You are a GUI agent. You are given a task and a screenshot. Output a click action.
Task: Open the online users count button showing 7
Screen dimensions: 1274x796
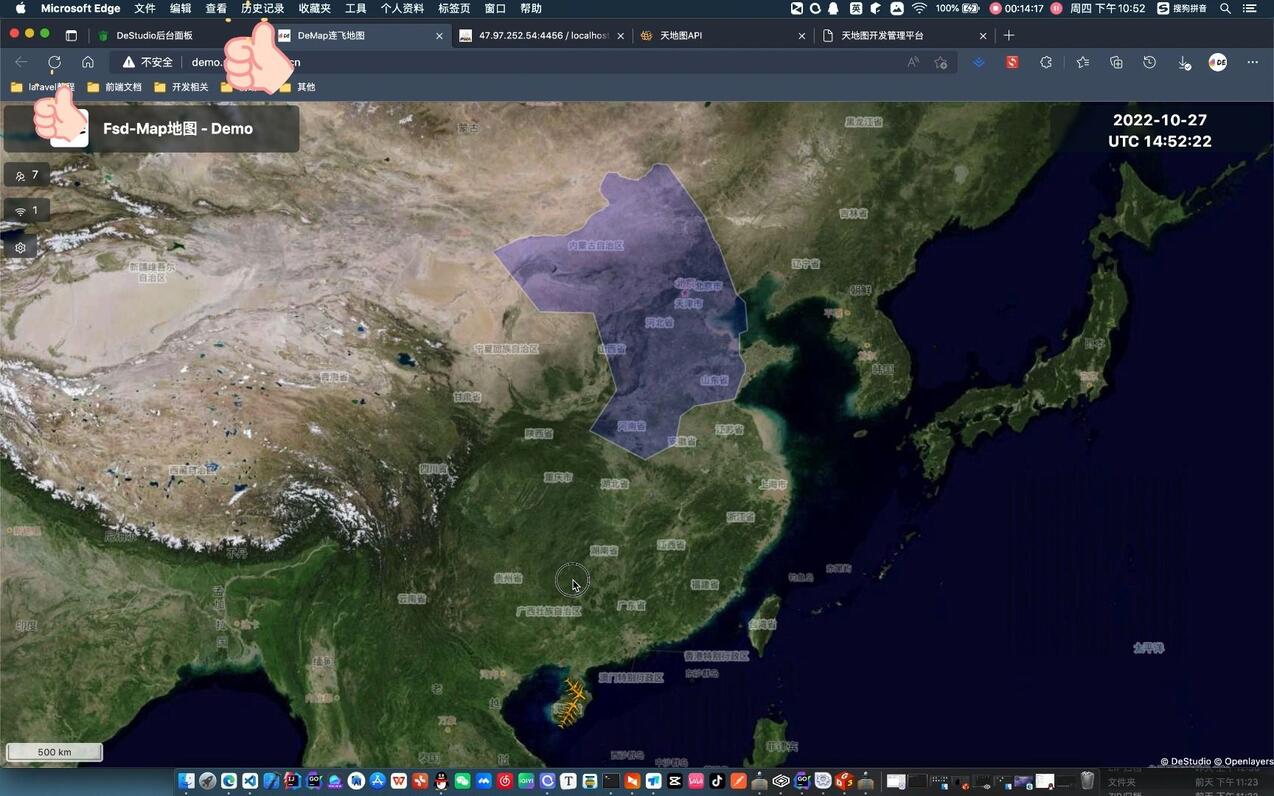click(x=27, y=175)
